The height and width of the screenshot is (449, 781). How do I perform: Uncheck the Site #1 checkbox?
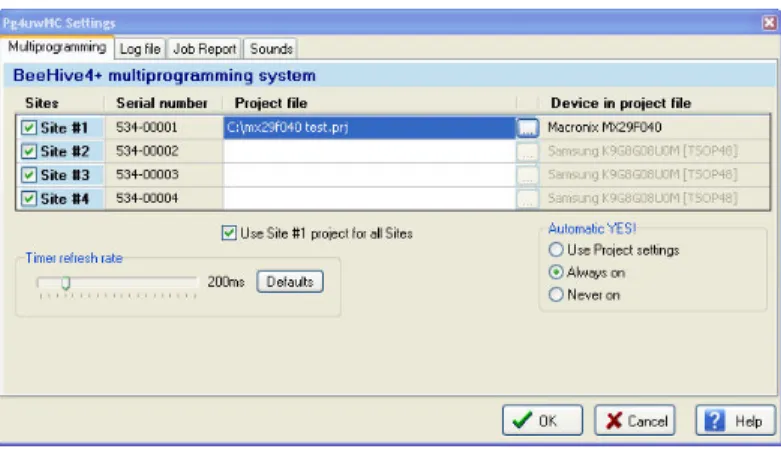[x=29, y=128]
